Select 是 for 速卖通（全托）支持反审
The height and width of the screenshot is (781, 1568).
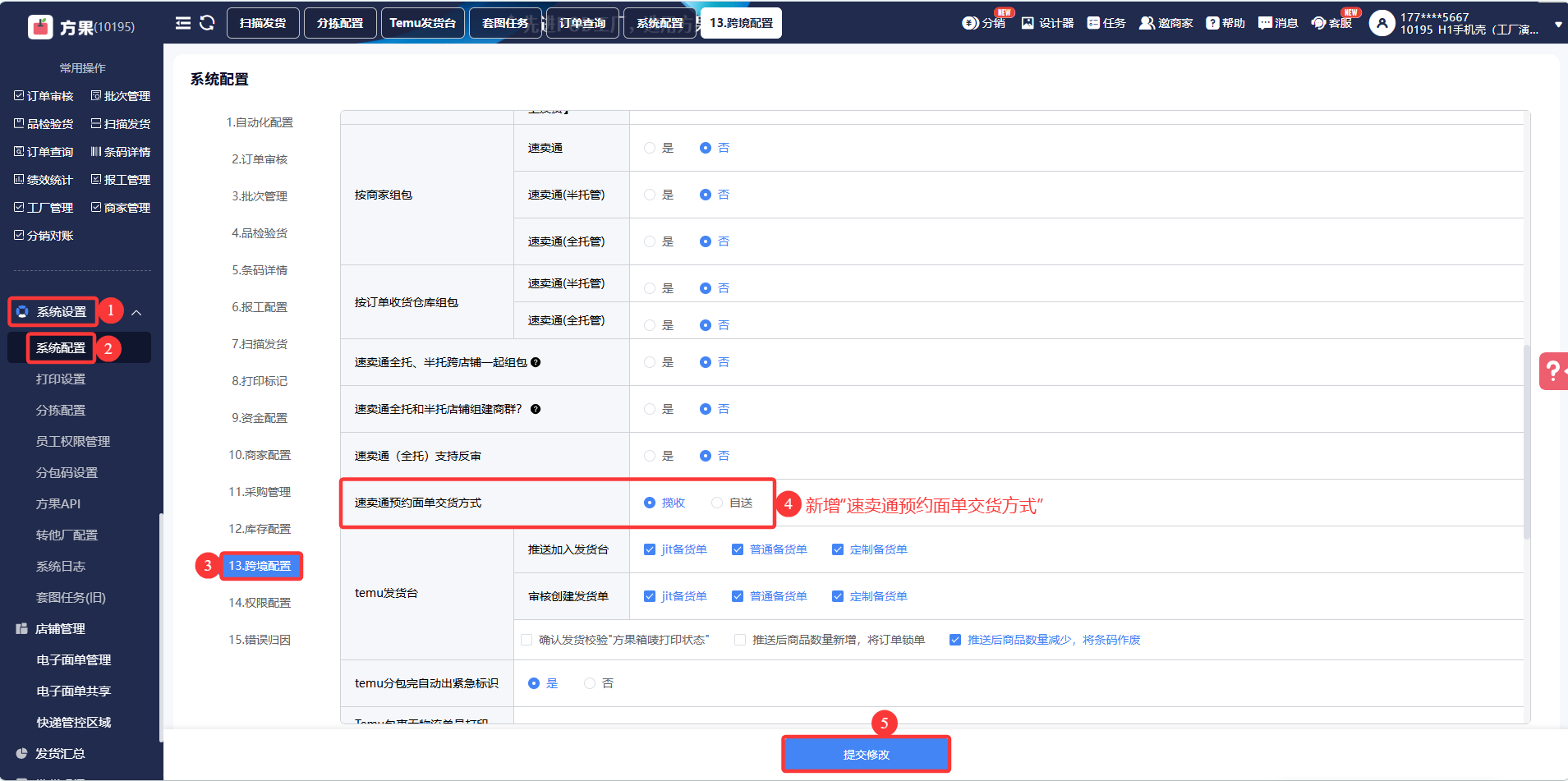[650, 456]
